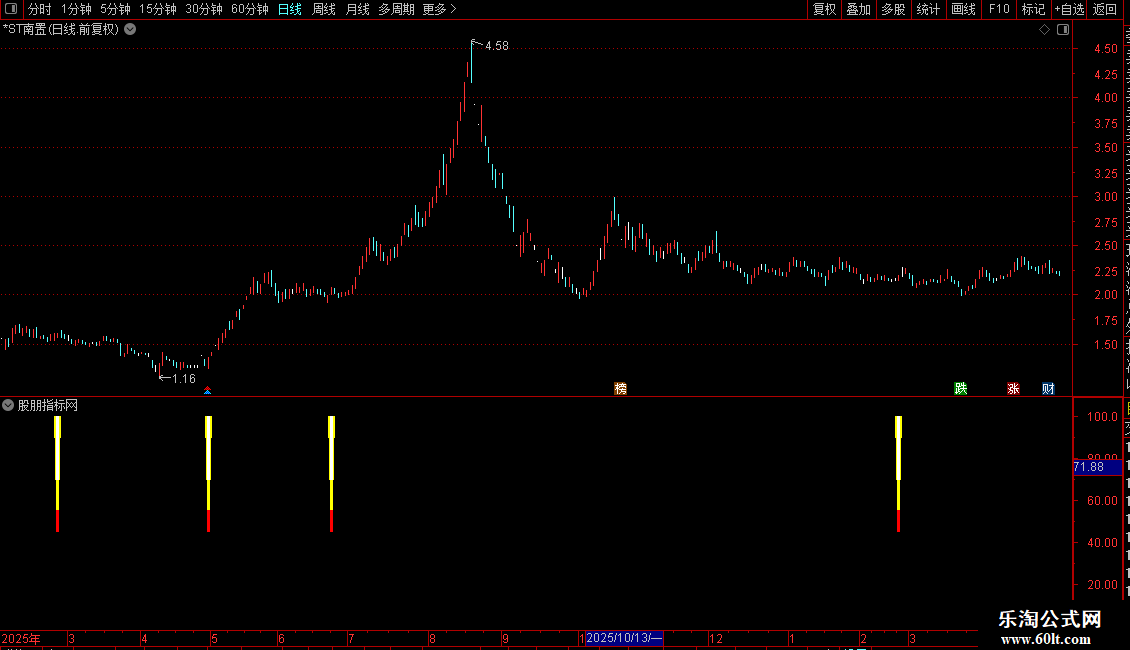Viewport: 1130px width, 650px height.
Task: Click month 7 on the time axis
Action: (351, 638)
